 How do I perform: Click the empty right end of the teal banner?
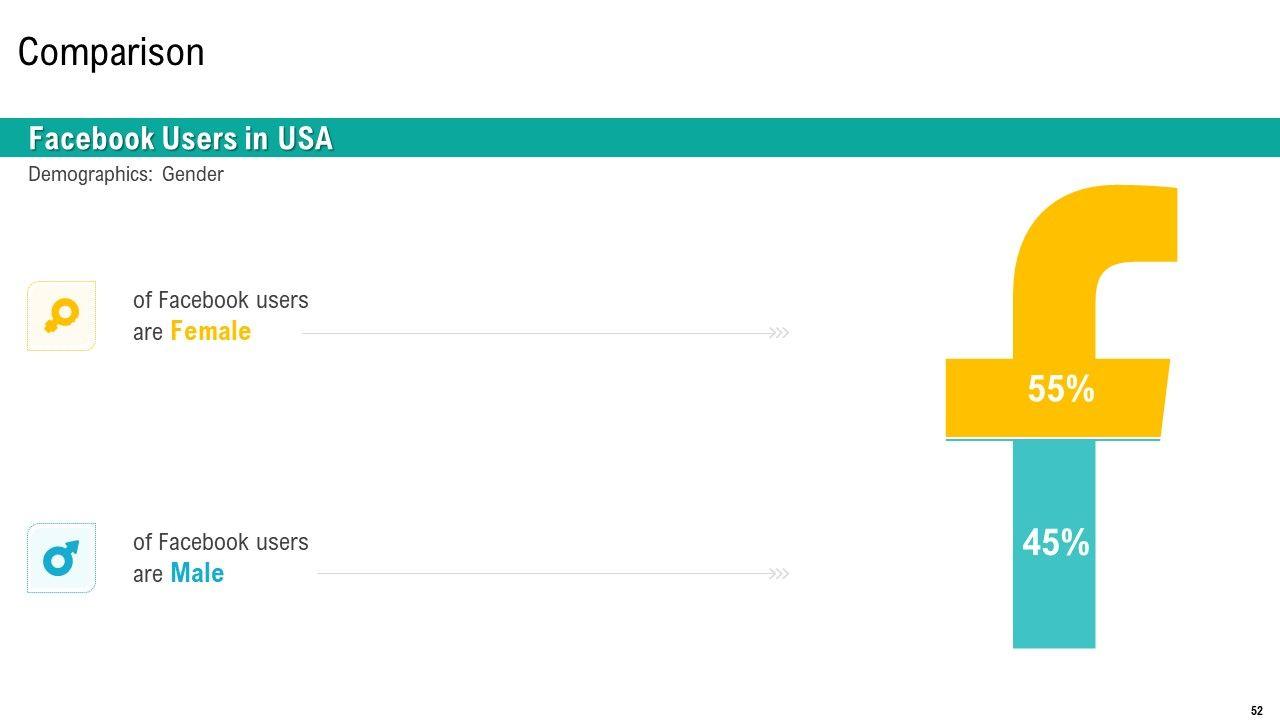(1000, 138)
